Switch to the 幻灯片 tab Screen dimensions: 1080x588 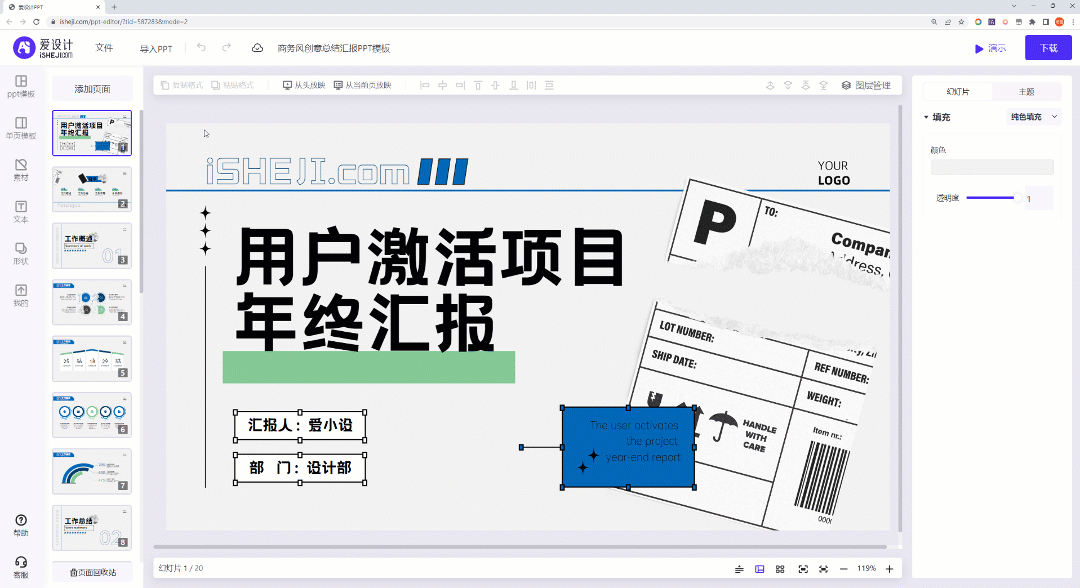[958, 92]
